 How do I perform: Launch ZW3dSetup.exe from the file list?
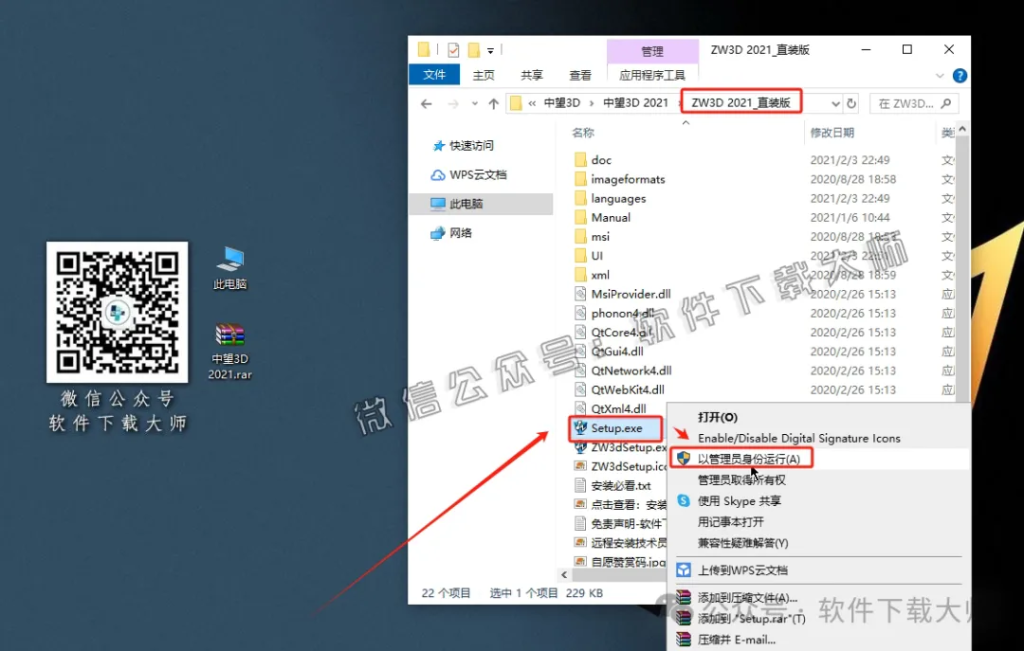click(625, 447)
